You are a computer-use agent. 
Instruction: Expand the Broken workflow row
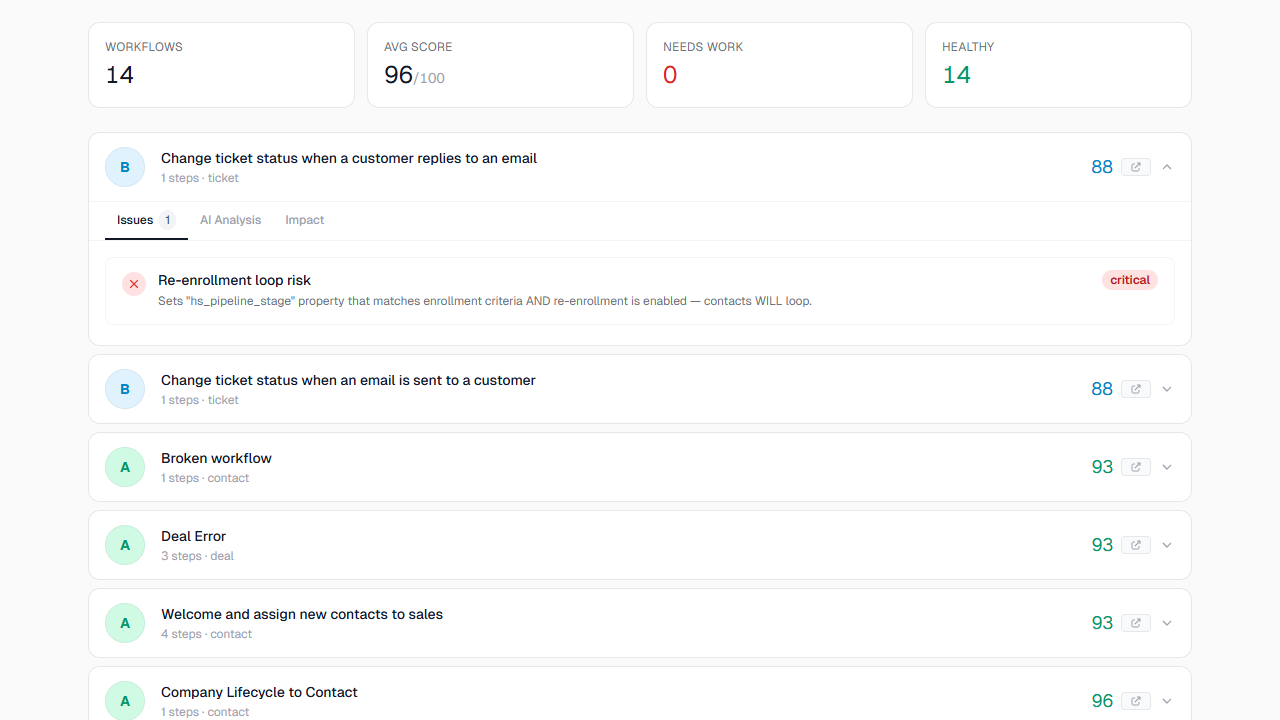(1167, 467)
